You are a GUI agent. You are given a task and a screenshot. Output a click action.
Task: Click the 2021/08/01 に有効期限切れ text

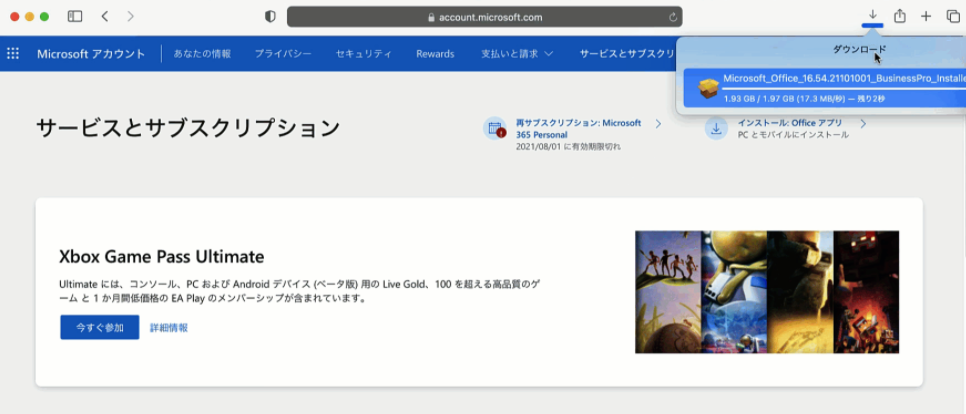tap(568, 147)
